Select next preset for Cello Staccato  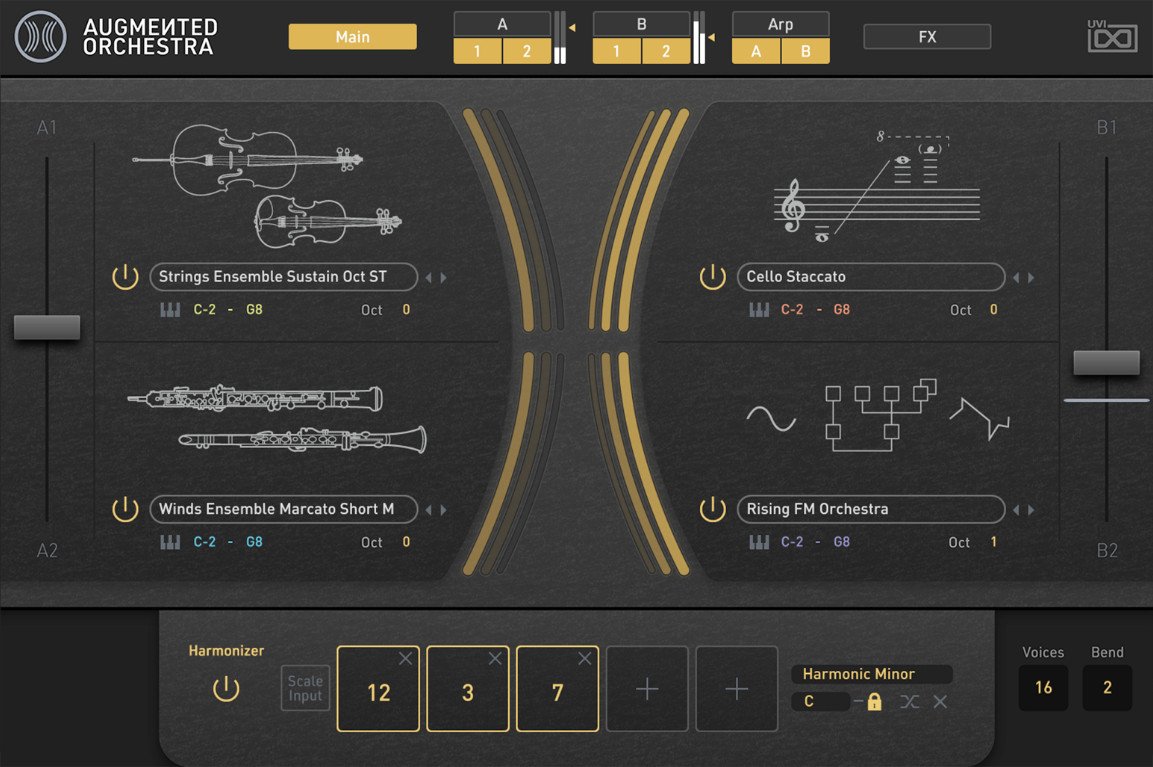(x=1031, y=278)
